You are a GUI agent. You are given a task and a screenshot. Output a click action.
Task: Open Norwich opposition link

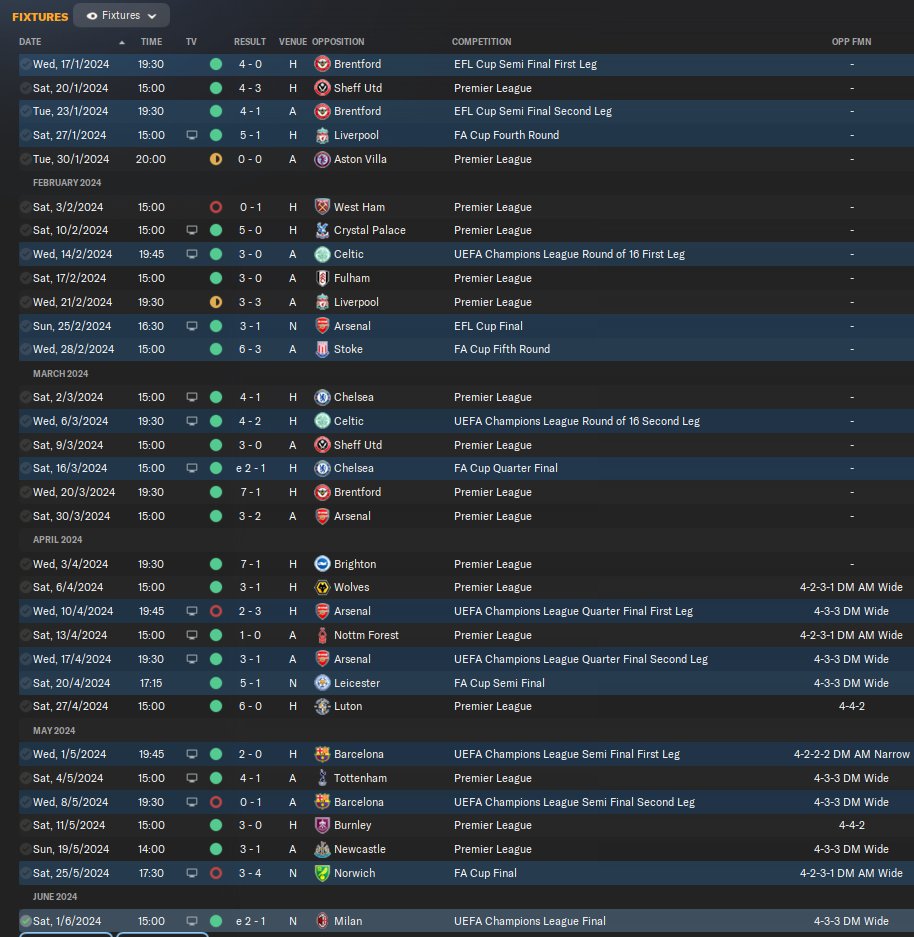pos(354,872)
